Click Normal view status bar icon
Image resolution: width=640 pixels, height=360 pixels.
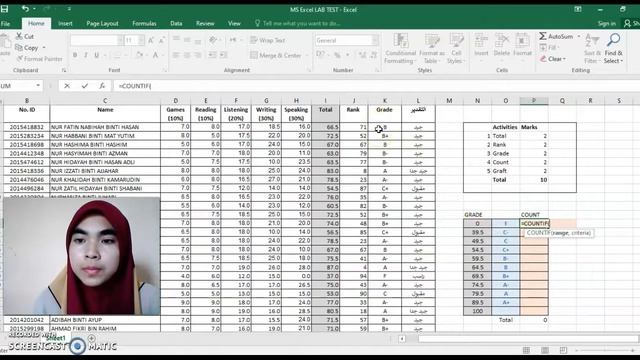coord(527,350)
